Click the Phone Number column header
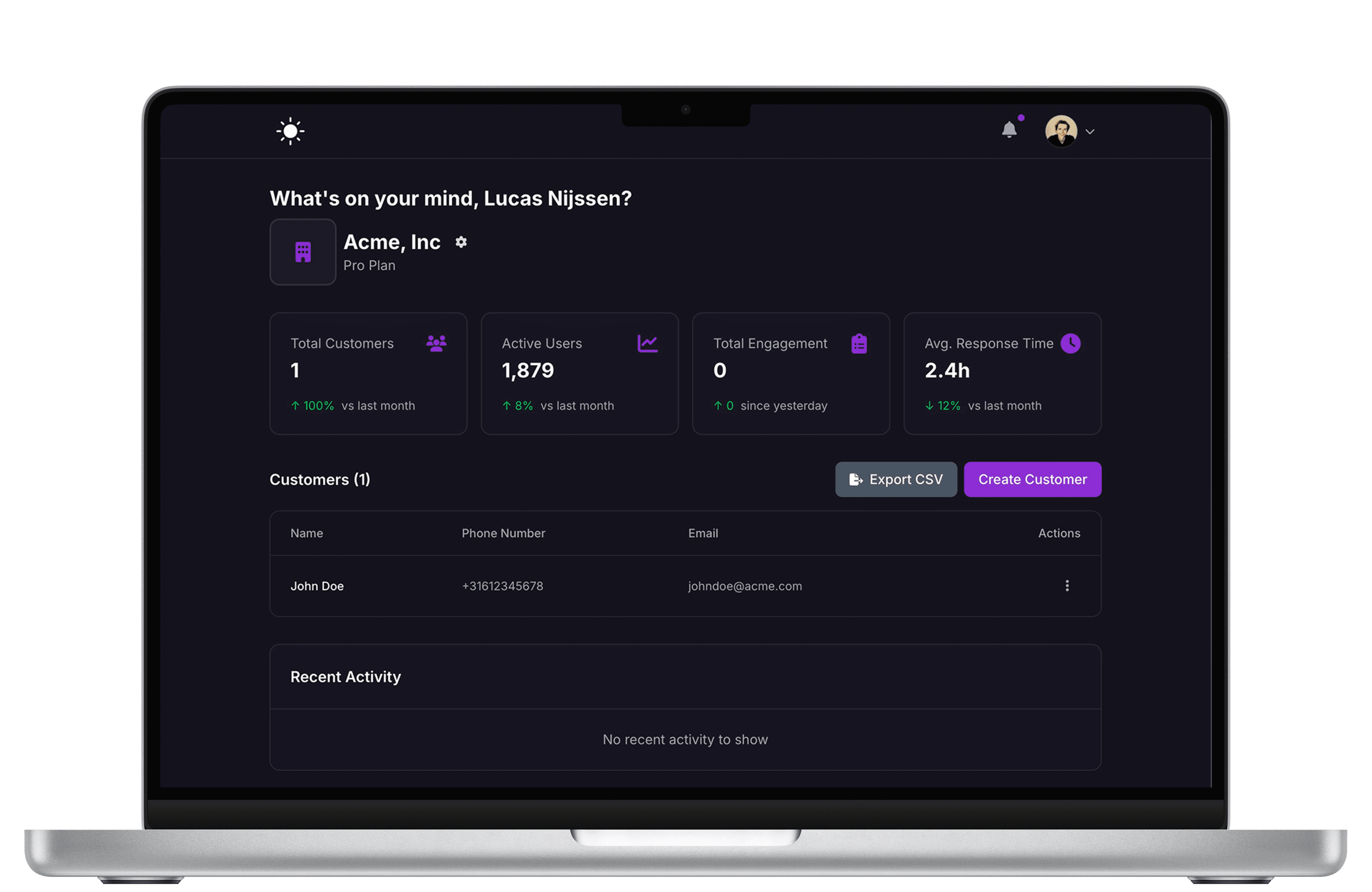The height and width of the screenshot is (892, 1372). tap(503, 533)
